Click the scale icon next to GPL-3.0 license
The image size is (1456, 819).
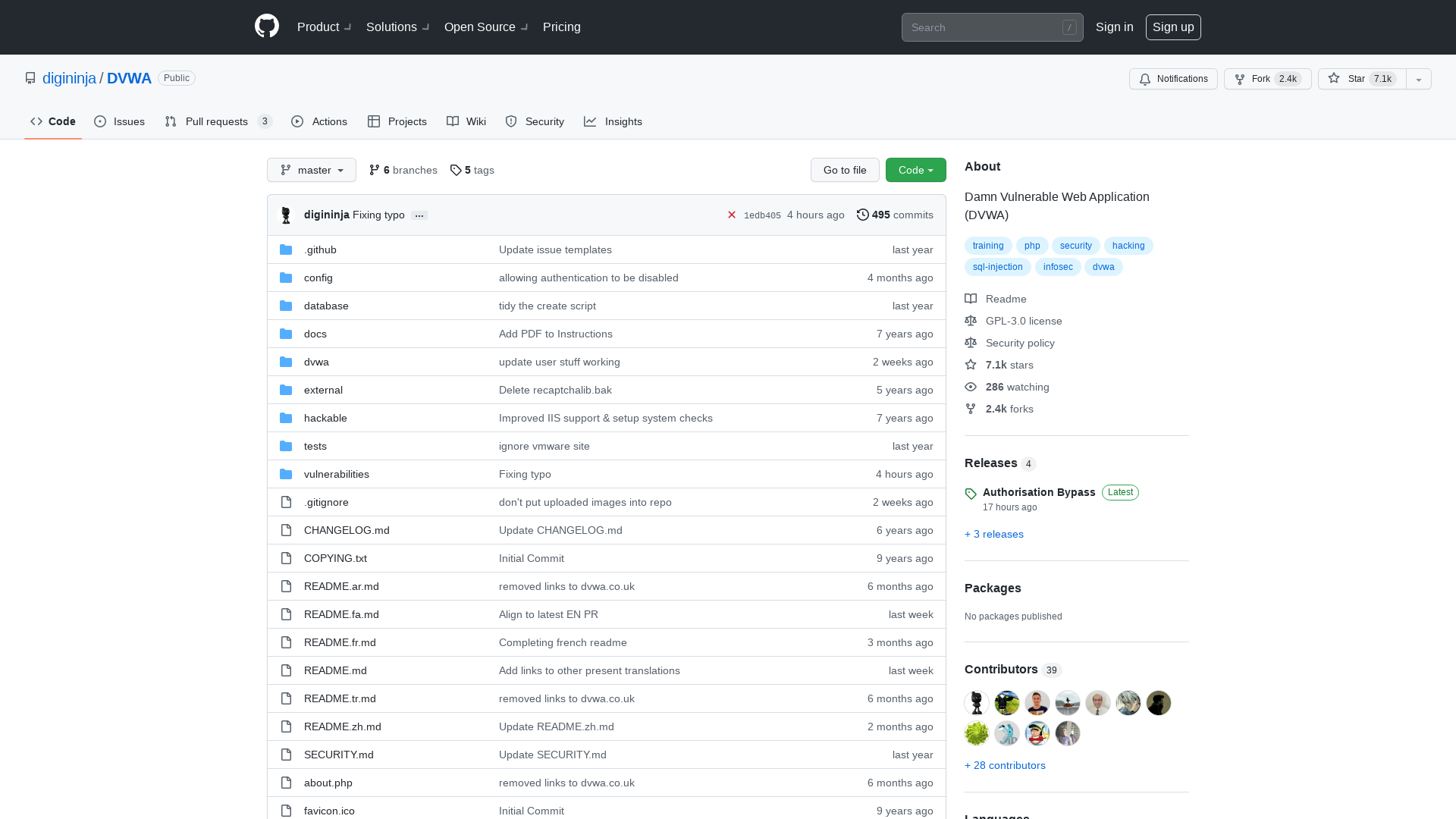click(x=971, y=321)
